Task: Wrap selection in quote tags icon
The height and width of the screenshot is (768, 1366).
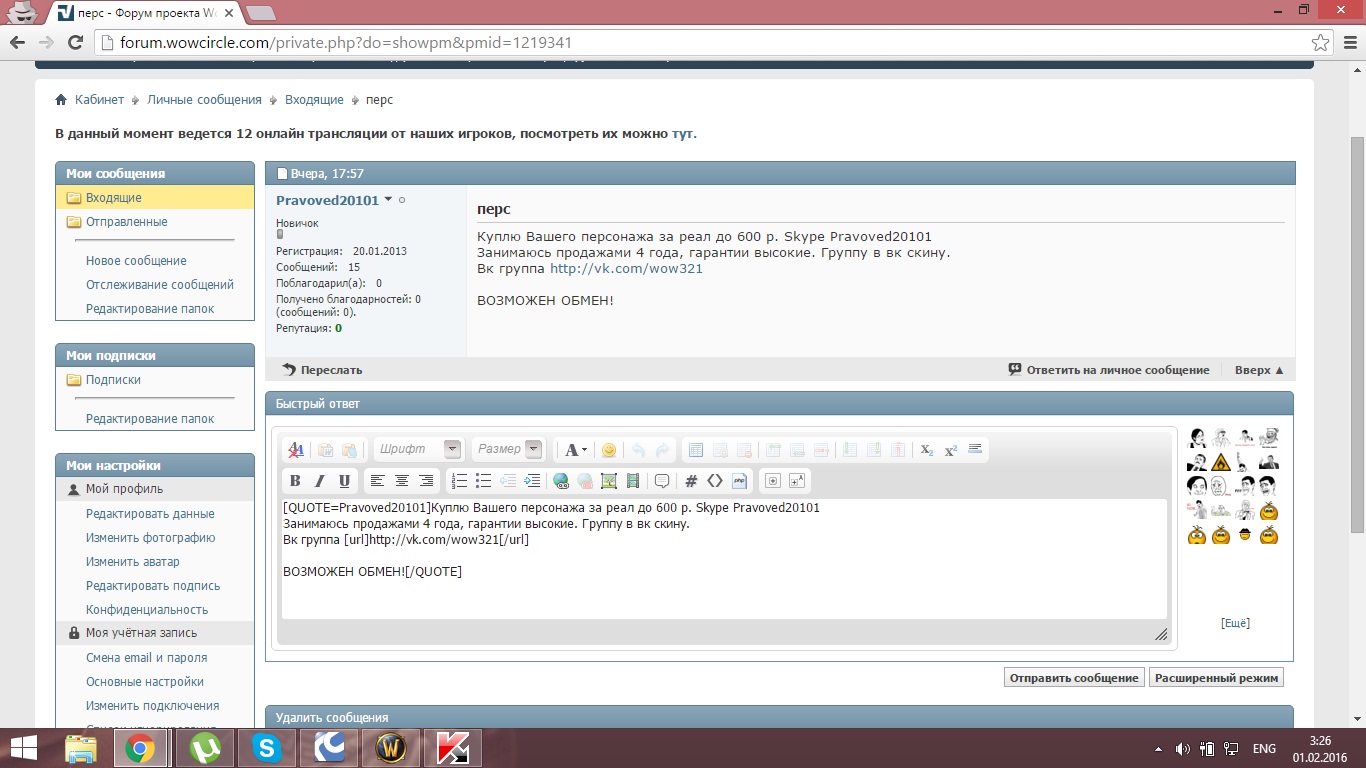Action: (662, 481)
